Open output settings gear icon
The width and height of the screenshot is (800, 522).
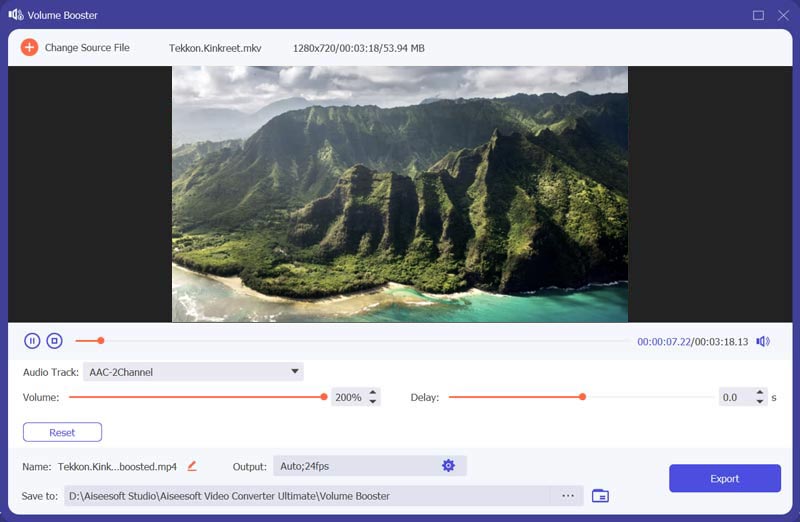tap(448, 466)
